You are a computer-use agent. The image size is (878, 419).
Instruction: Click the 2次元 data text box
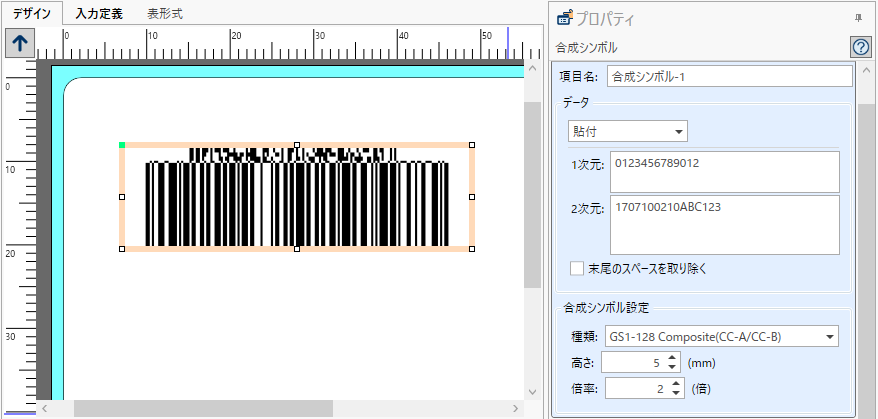pyautogui.click(x=725, y=225)
